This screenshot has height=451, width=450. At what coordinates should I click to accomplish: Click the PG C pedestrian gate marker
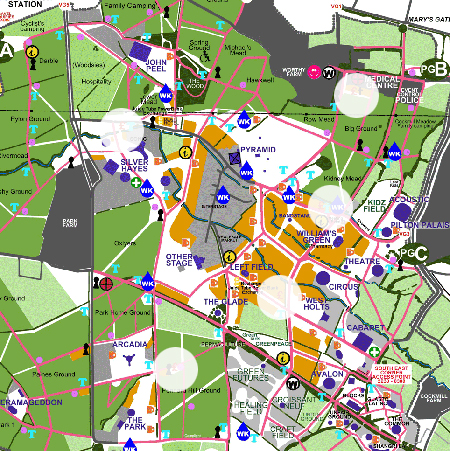pos(414,253)
